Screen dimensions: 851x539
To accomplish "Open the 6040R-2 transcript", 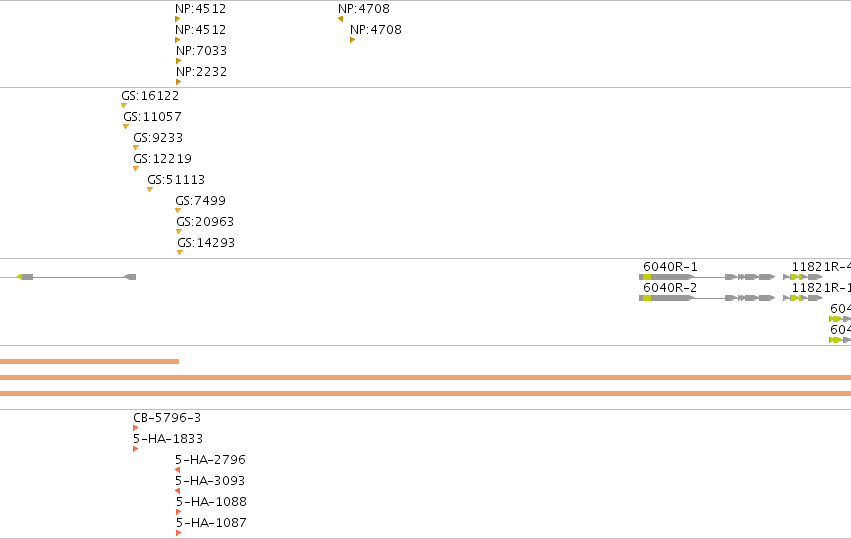I will coord(707,298).
